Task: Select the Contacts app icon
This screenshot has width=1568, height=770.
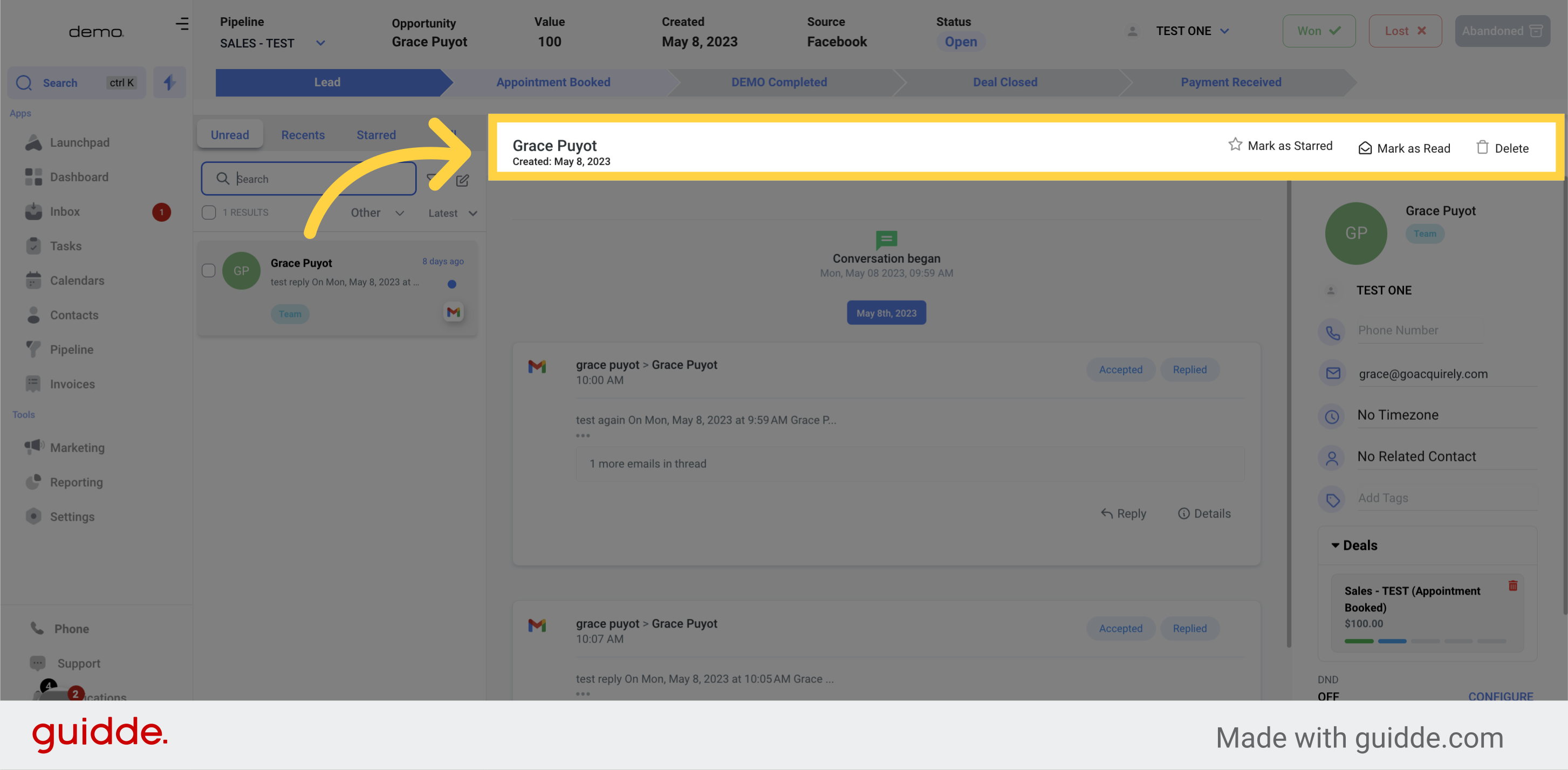Action: [34, 315]
